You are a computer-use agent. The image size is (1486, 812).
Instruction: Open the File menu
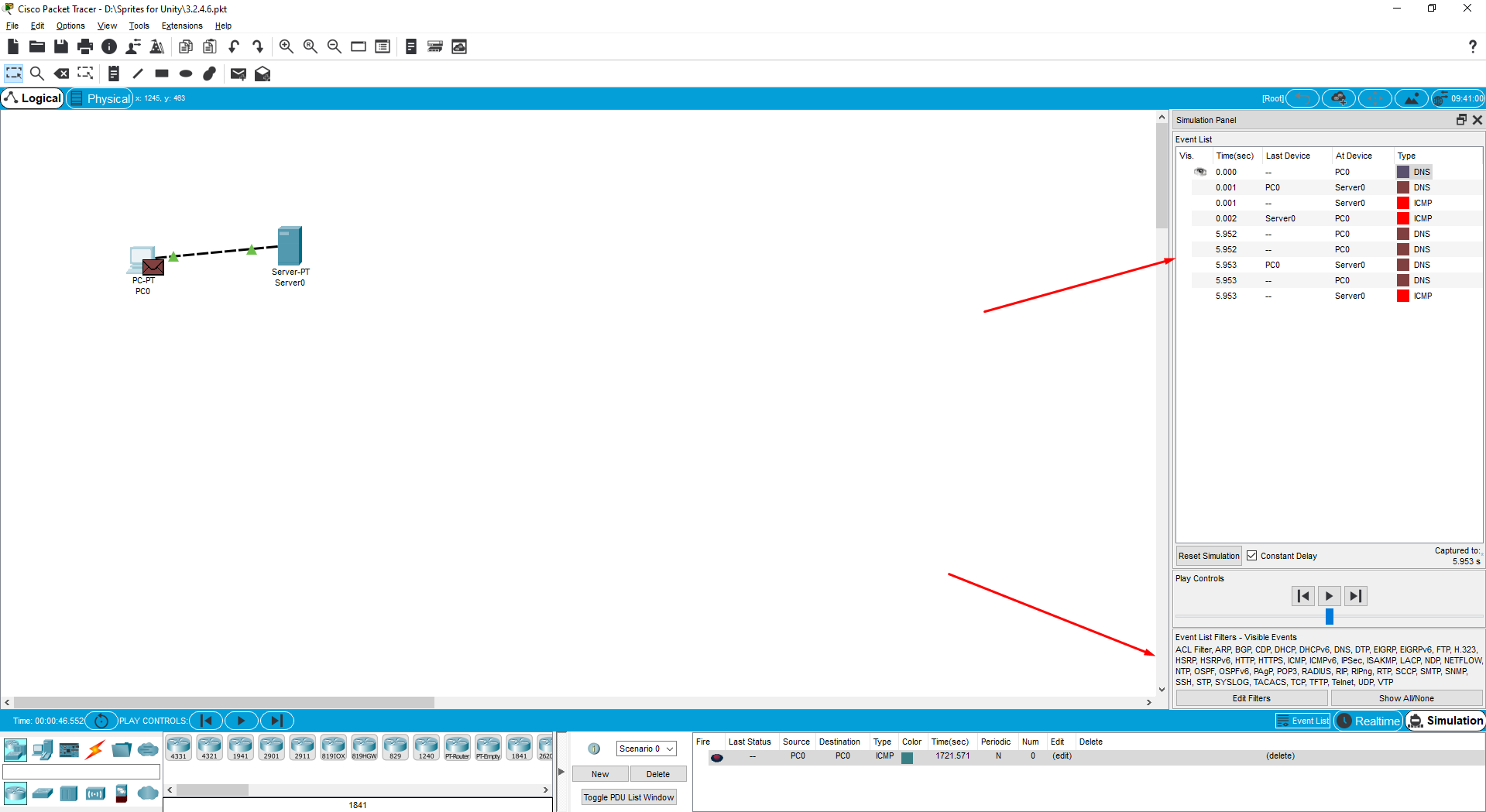(x=12, y=26)
